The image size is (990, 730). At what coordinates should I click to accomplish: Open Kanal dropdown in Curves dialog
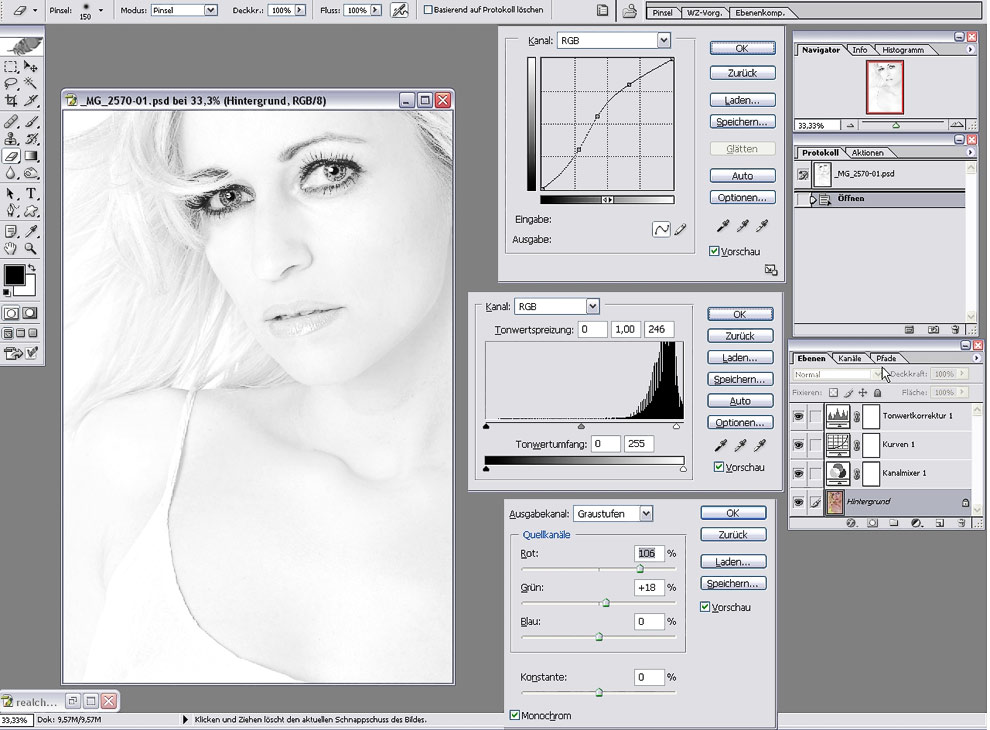pyautogui.click(x=663, y=40)
